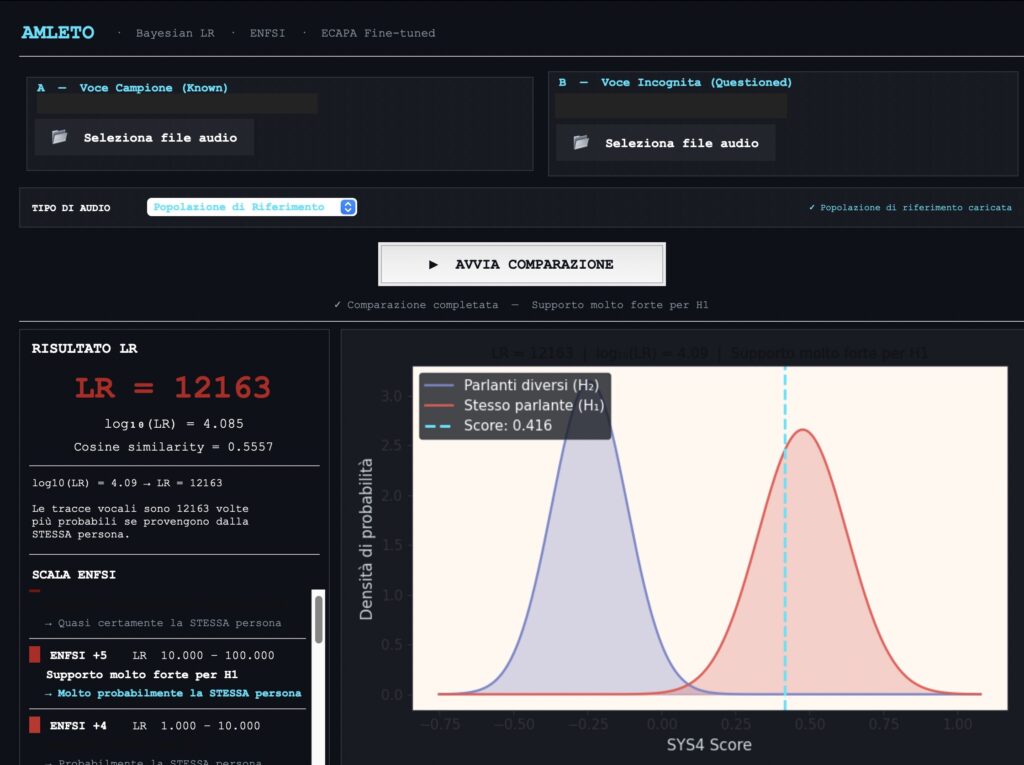Click the 'ENFSI +5' scale label
The image size is (1024, 765).
coord(78,655)
